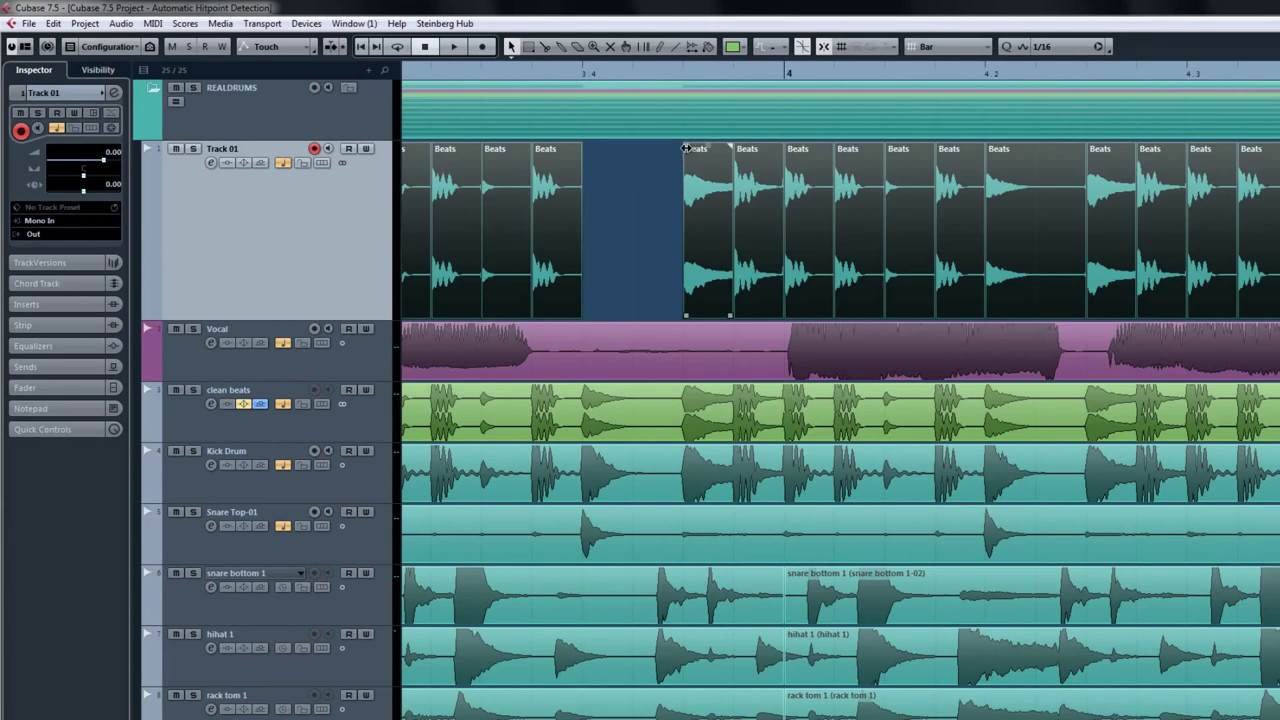1280x720 pixels.
Task: Add a track with the plus icon
Action: tap(368, 70)
